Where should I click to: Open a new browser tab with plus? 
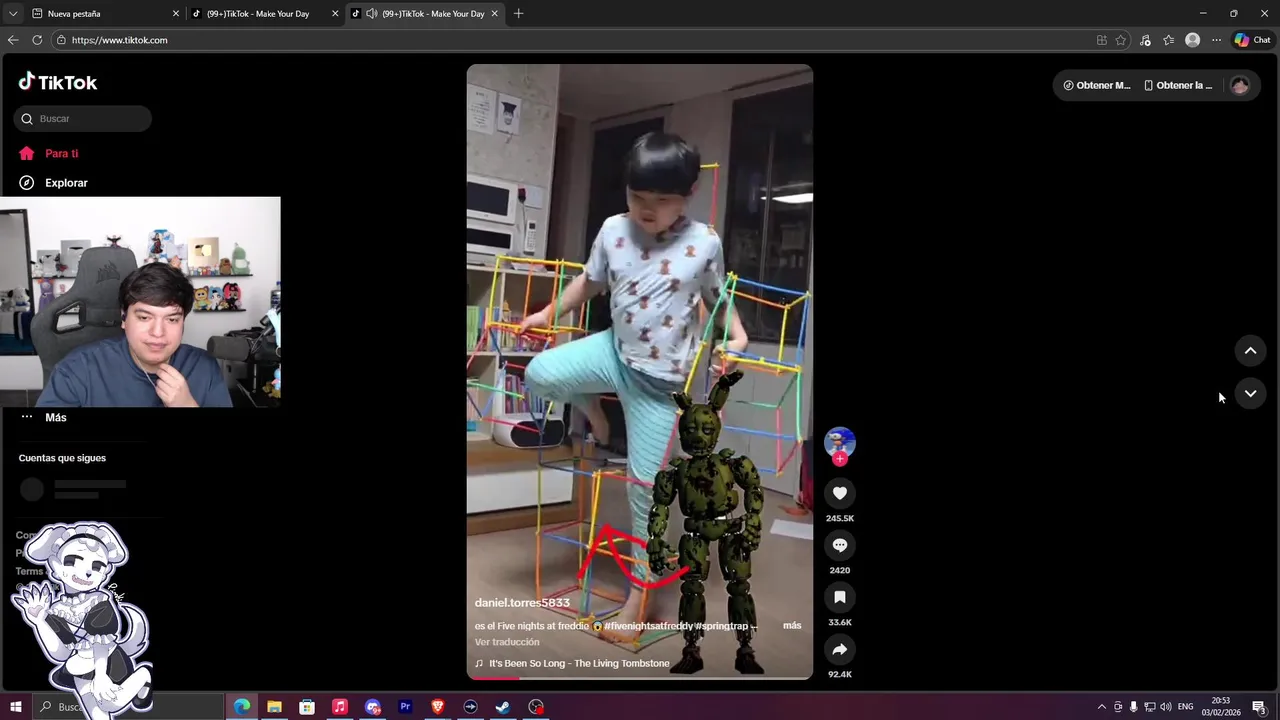[518, 14]
